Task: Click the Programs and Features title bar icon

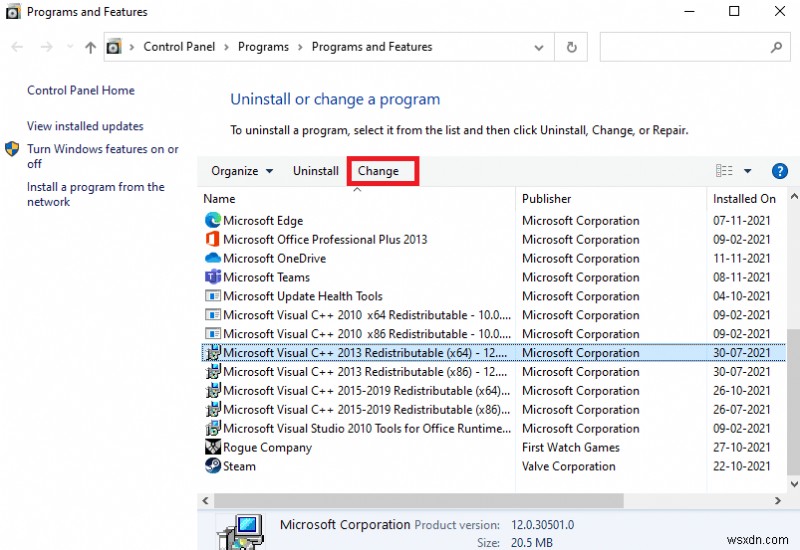Action: coord(13,12)
